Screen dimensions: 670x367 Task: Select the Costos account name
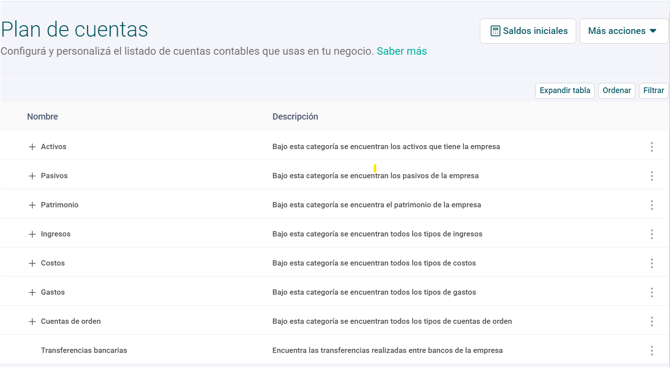[x=53, y=263]
